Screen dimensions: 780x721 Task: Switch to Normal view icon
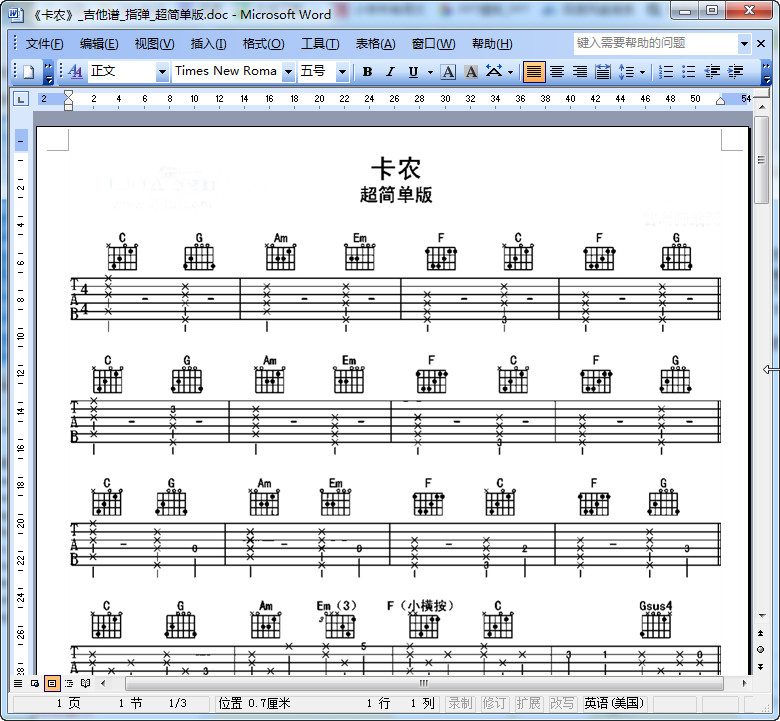[x=18, y=683]
